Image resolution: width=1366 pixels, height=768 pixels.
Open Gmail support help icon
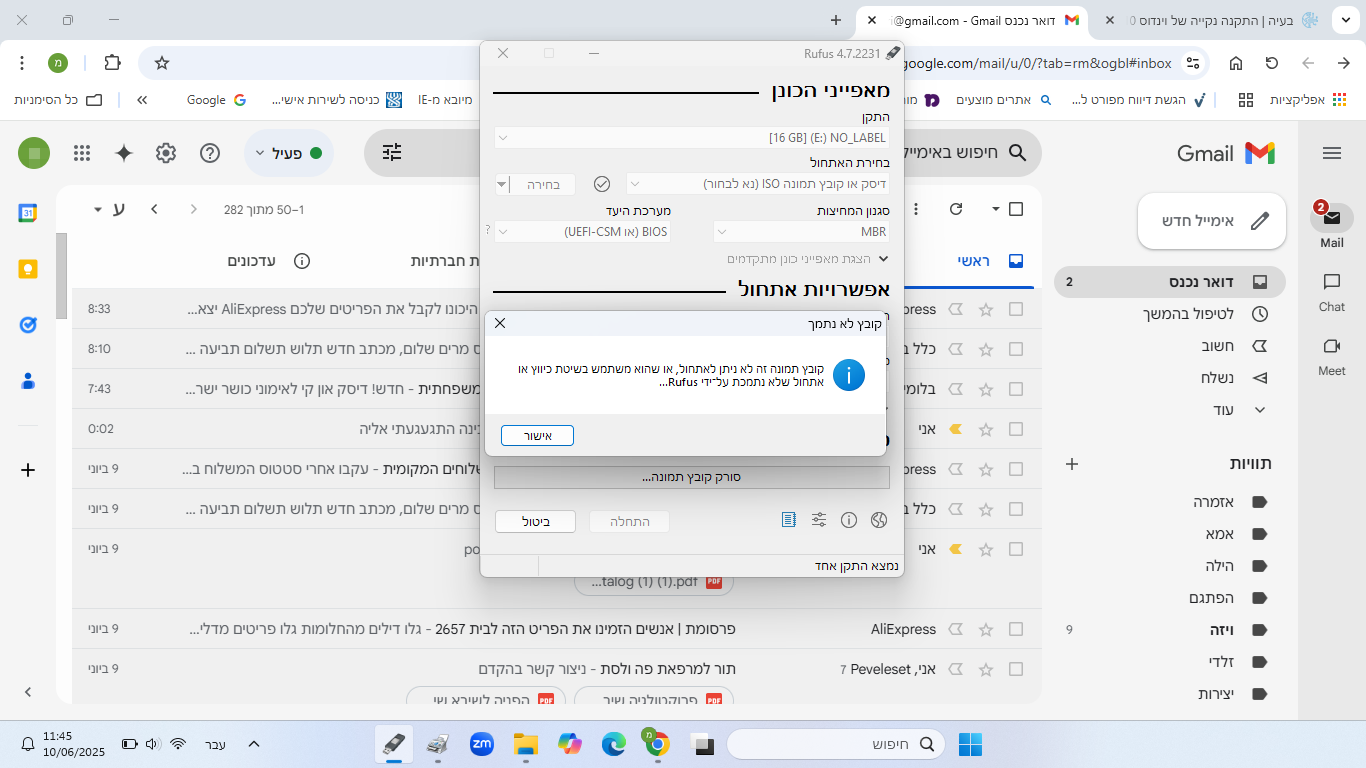tap(210, 153)
